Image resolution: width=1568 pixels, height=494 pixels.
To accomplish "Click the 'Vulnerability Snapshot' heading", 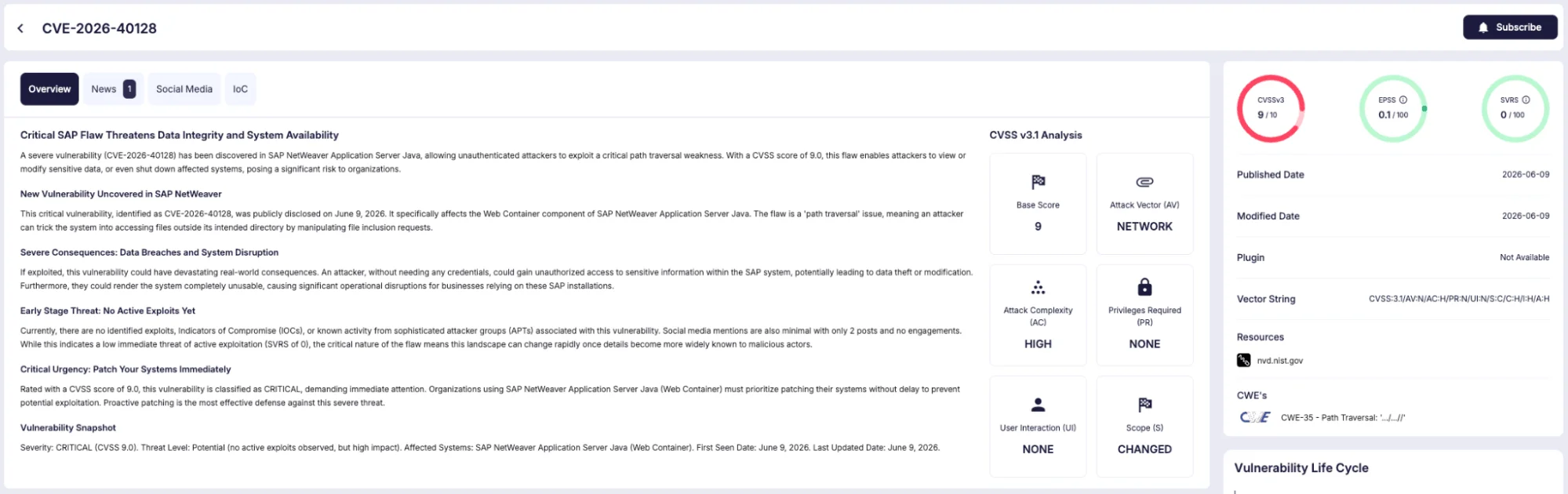I will [68, 427].
